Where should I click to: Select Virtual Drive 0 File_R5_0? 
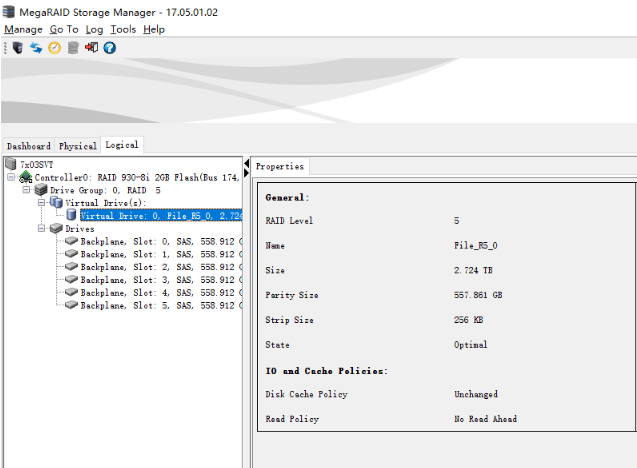tap(158, 215)
